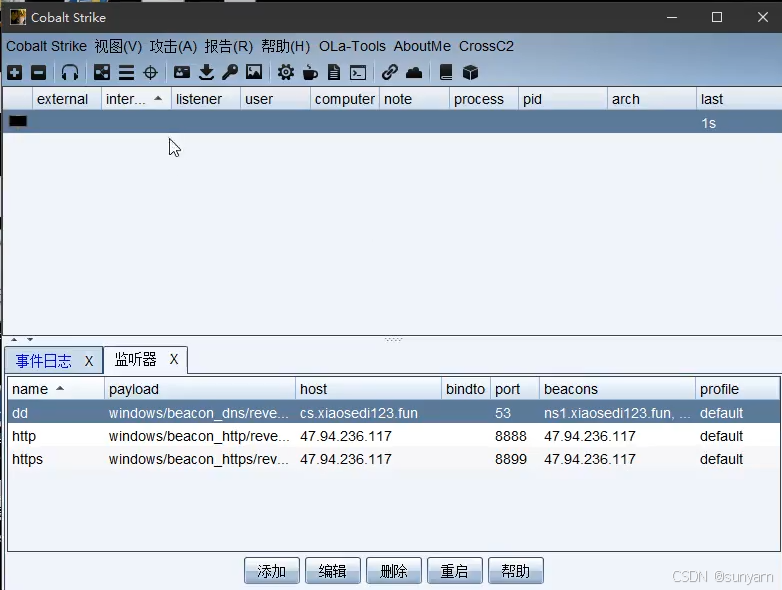782x590 pixels.
Task: Select the http listener name
Action: 24,436
